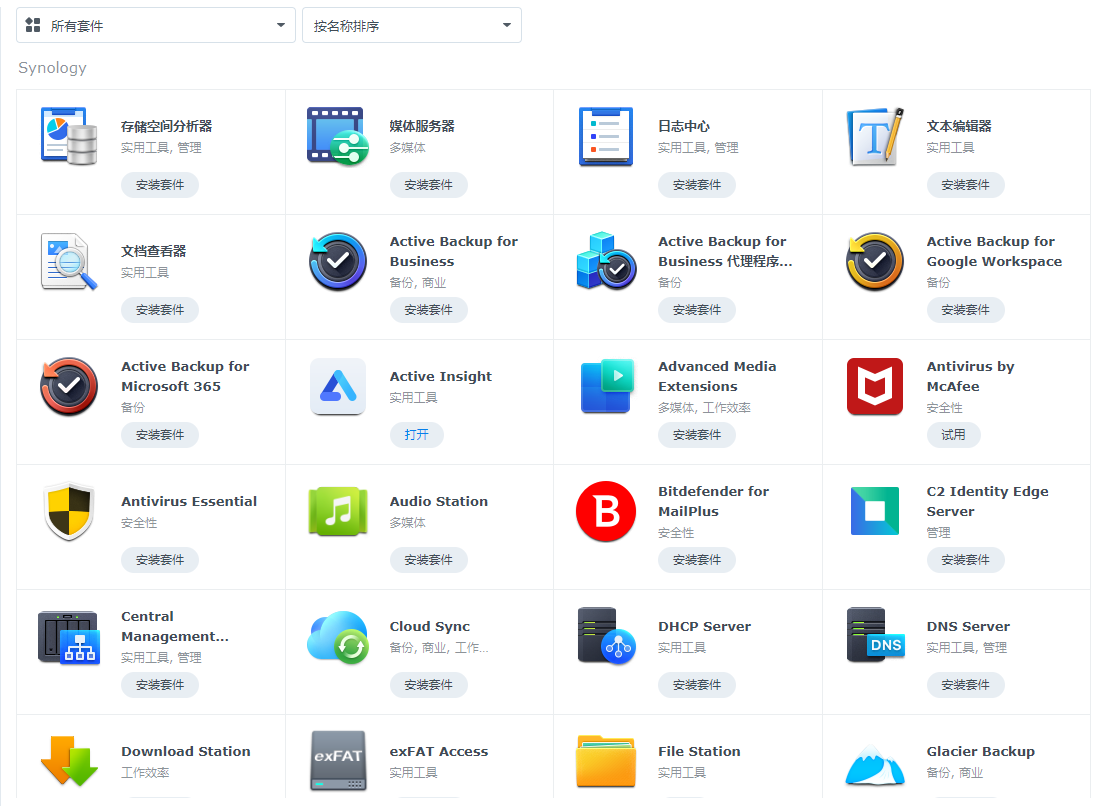The image size is (1093, 806).
Task: Click the C2 Identity Edge Server icon
Action: [875, 511]
